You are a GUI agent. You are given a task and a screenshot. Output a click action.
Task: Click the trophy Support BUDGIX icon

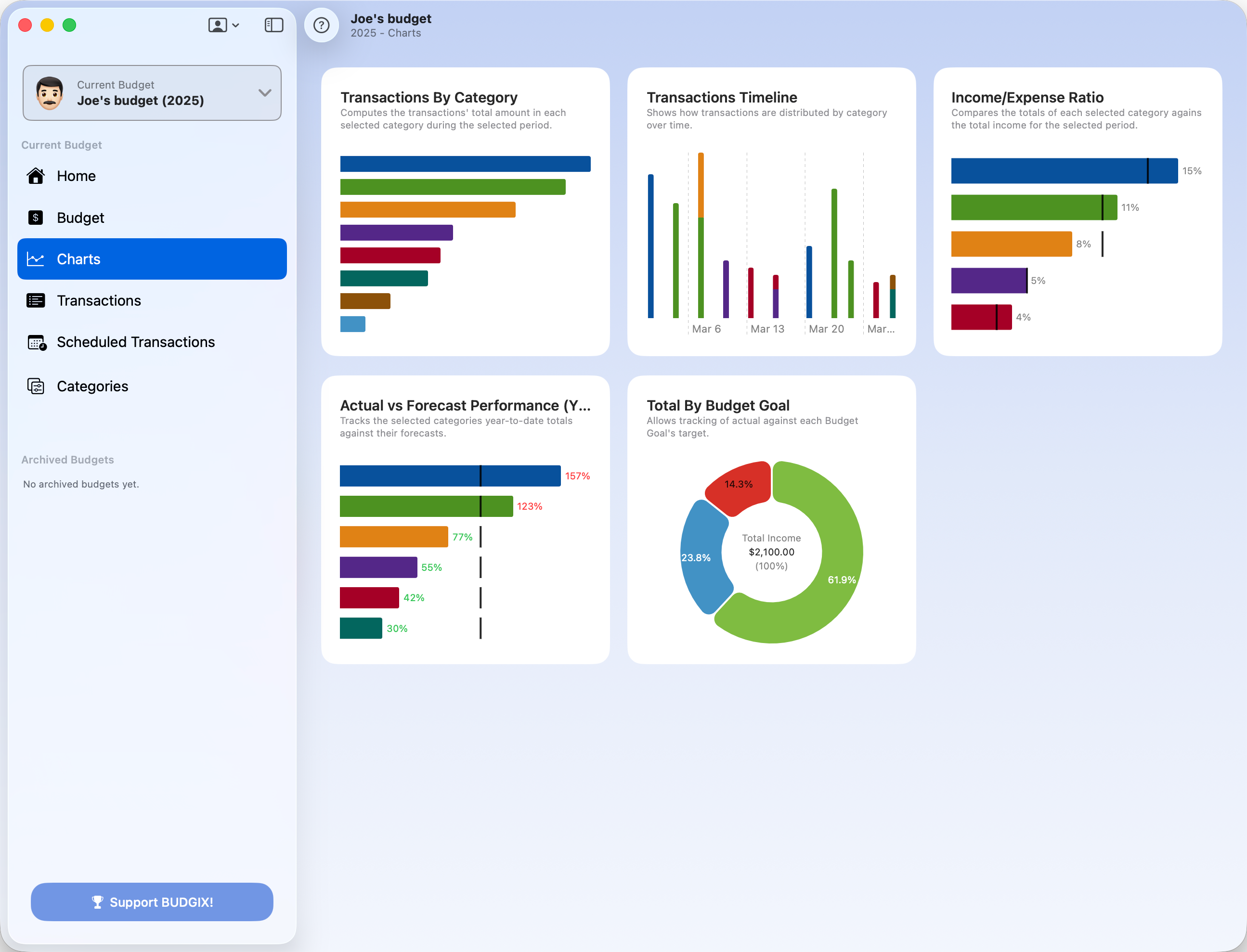[x=97, y=902]
